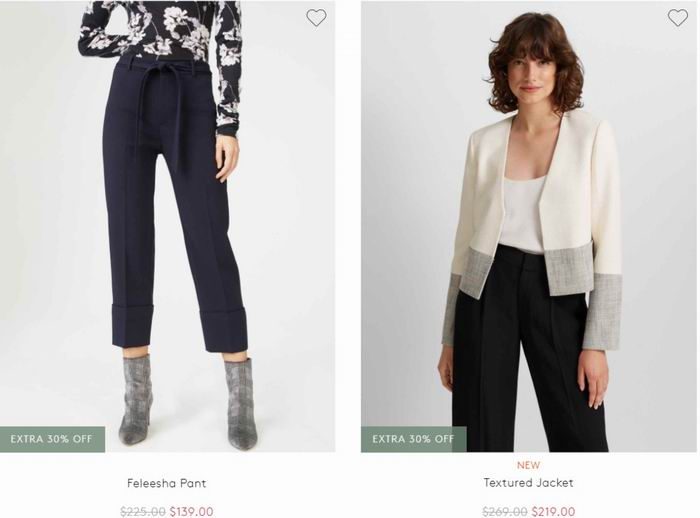The height and width of the screenshot is (518, 700).
Task: Open the Feleesha Pant product name link
Action: pos(167,483)
